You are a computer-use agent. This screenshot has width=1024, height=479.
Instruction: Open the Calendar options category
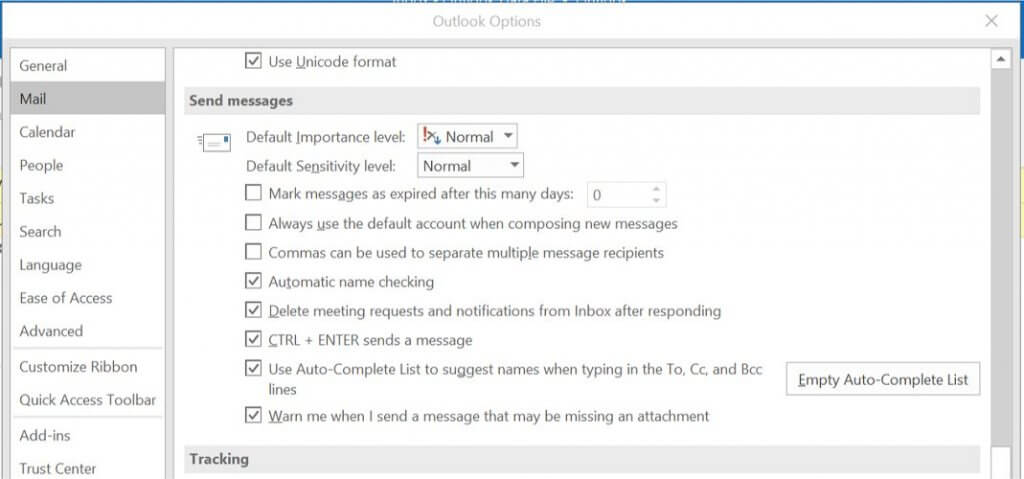click(88, 132)
